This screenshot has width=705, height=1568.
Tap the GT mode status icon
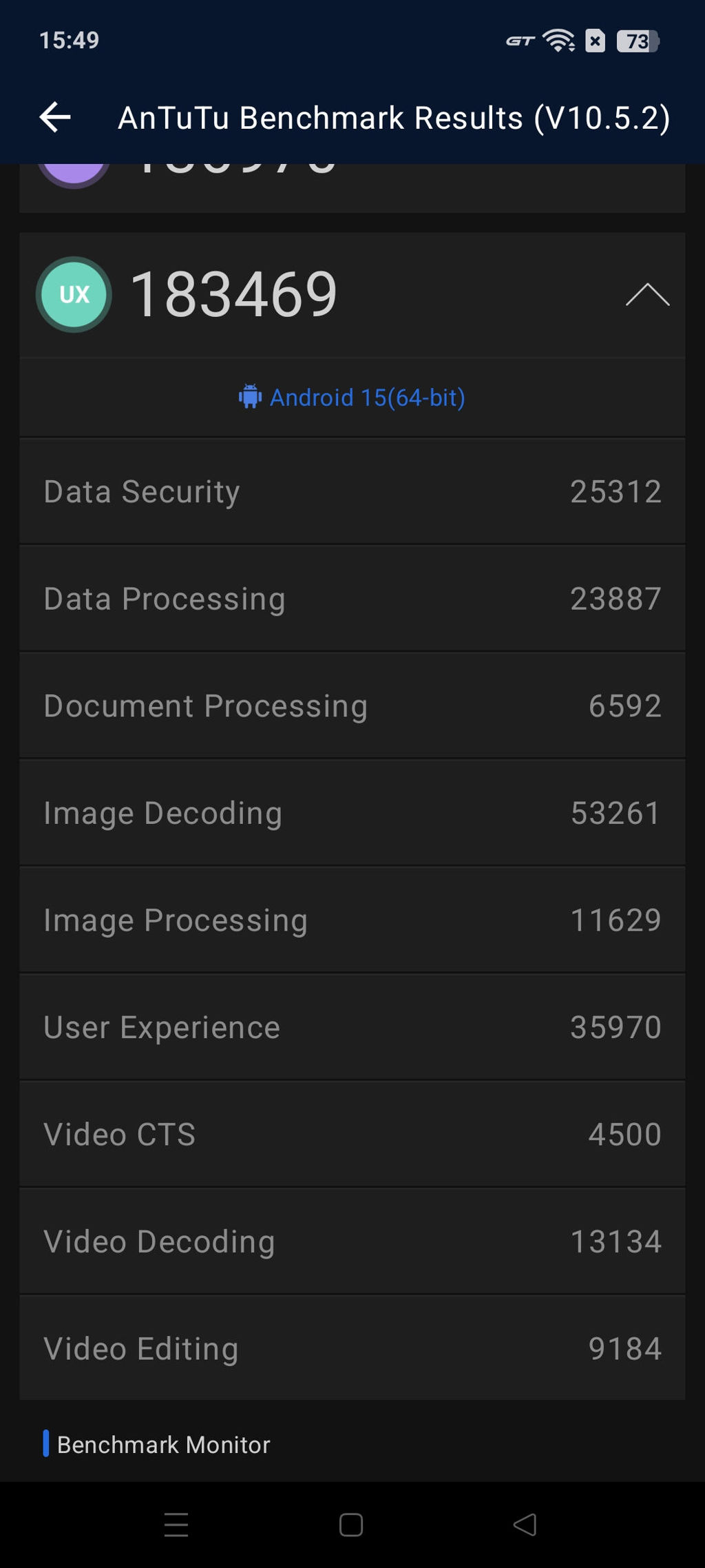point(520,41)
